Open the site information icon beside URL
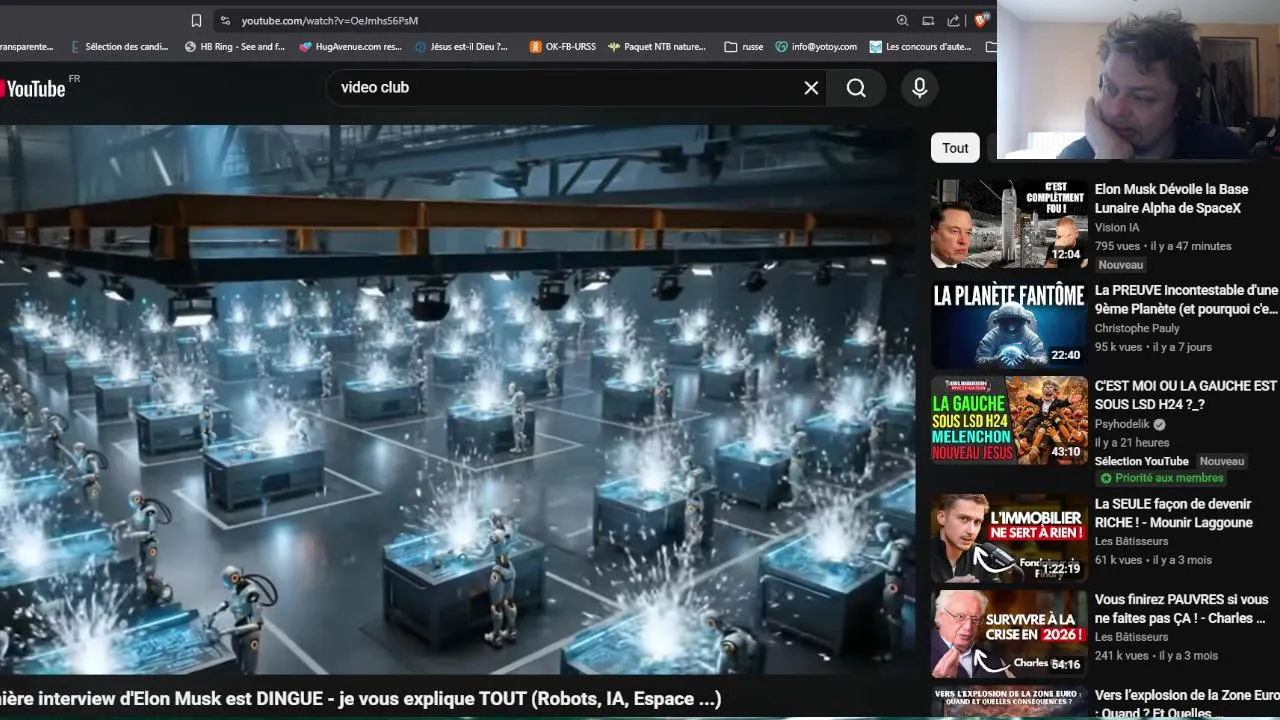 click(x=224, y=20)
